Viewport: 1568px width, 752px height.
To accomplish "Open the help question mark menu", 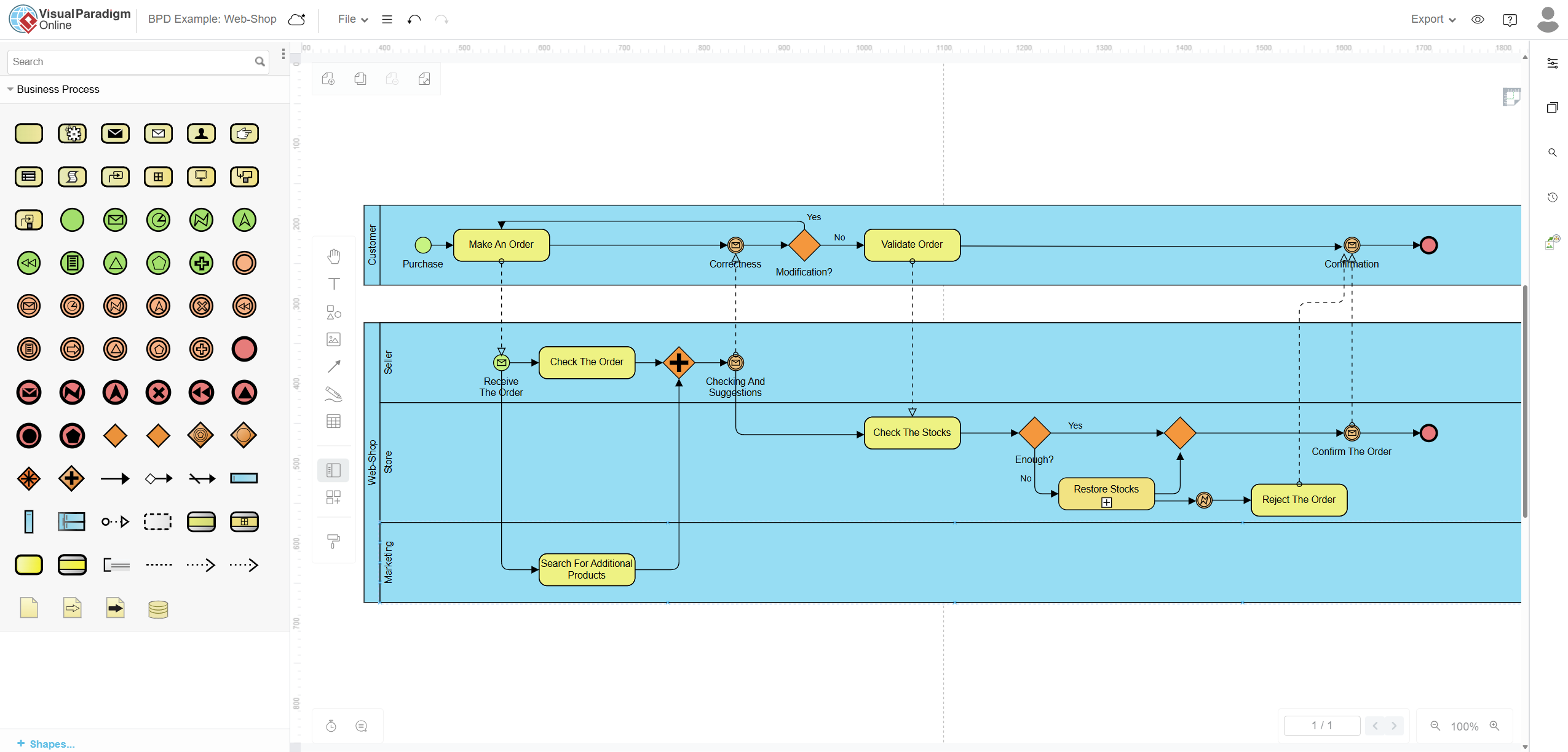I will tap(1510, 20).
